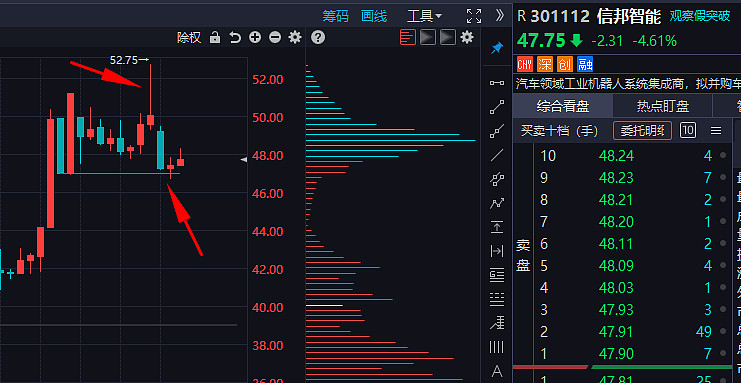Screen dimensions: 741x383
Task: Click the 筹码 link above chart
Action: click(336, 17)
